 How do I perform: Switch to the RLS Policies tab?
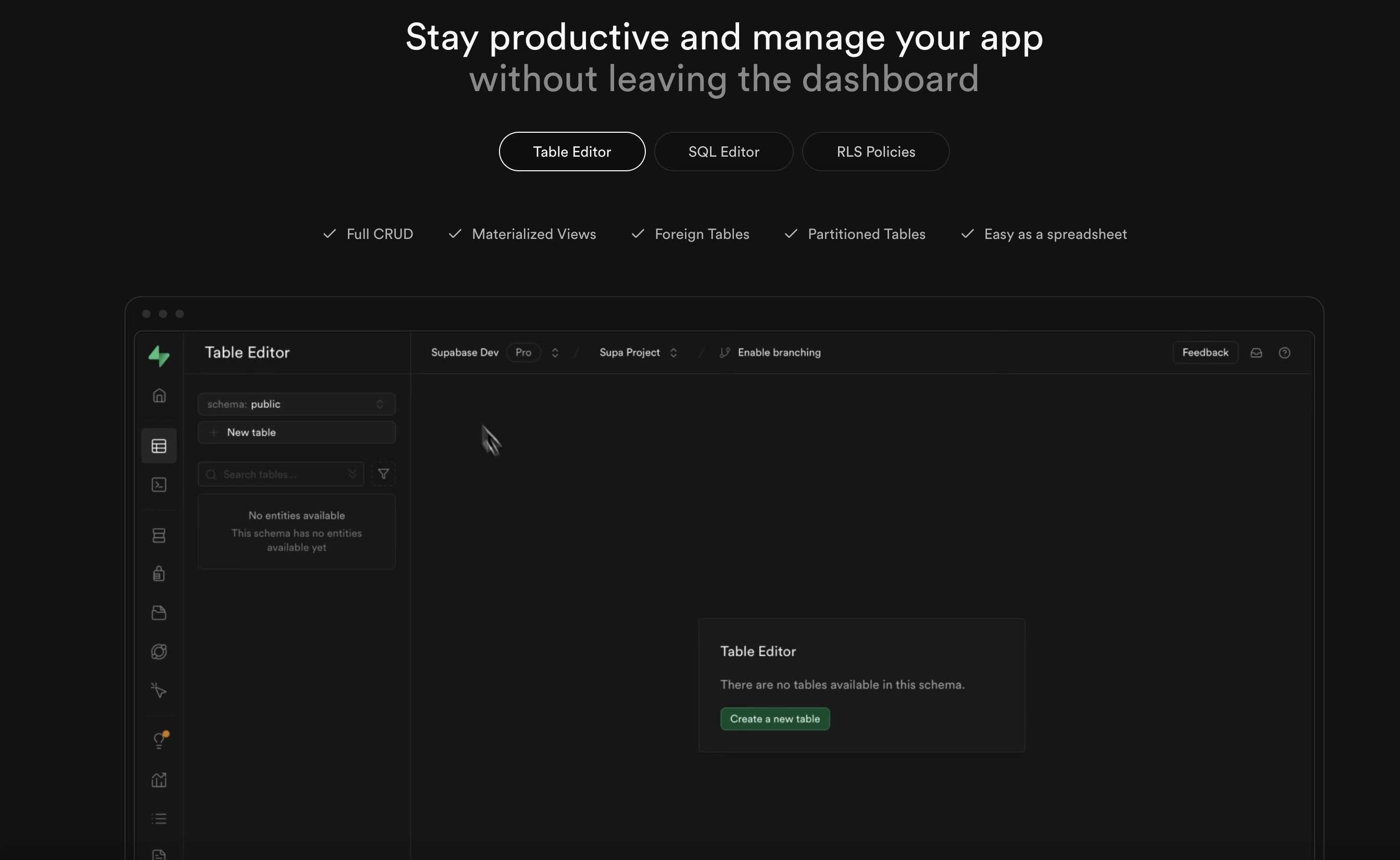click(876, 152)
